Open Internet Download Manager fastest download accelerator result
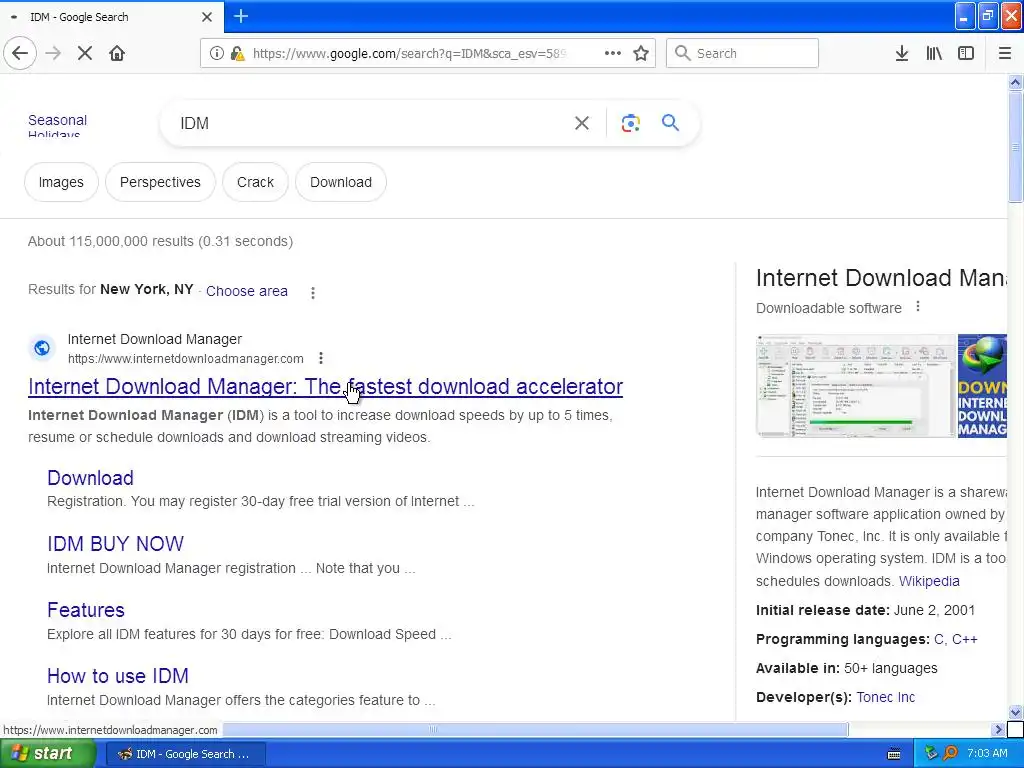1024x768 pixels. coord(325,387)
